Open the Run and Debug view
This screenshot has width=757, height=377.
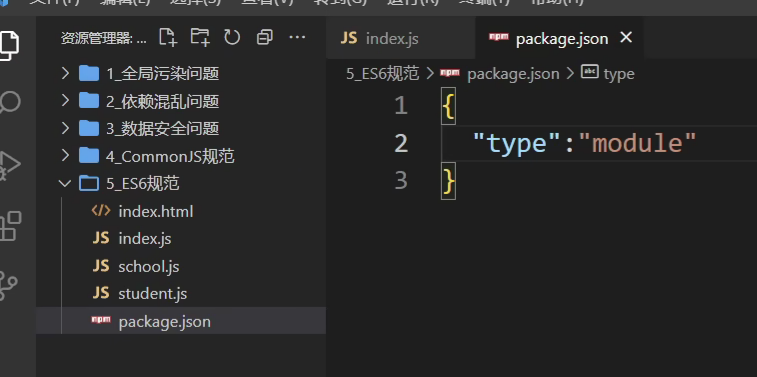pos(10,166)
